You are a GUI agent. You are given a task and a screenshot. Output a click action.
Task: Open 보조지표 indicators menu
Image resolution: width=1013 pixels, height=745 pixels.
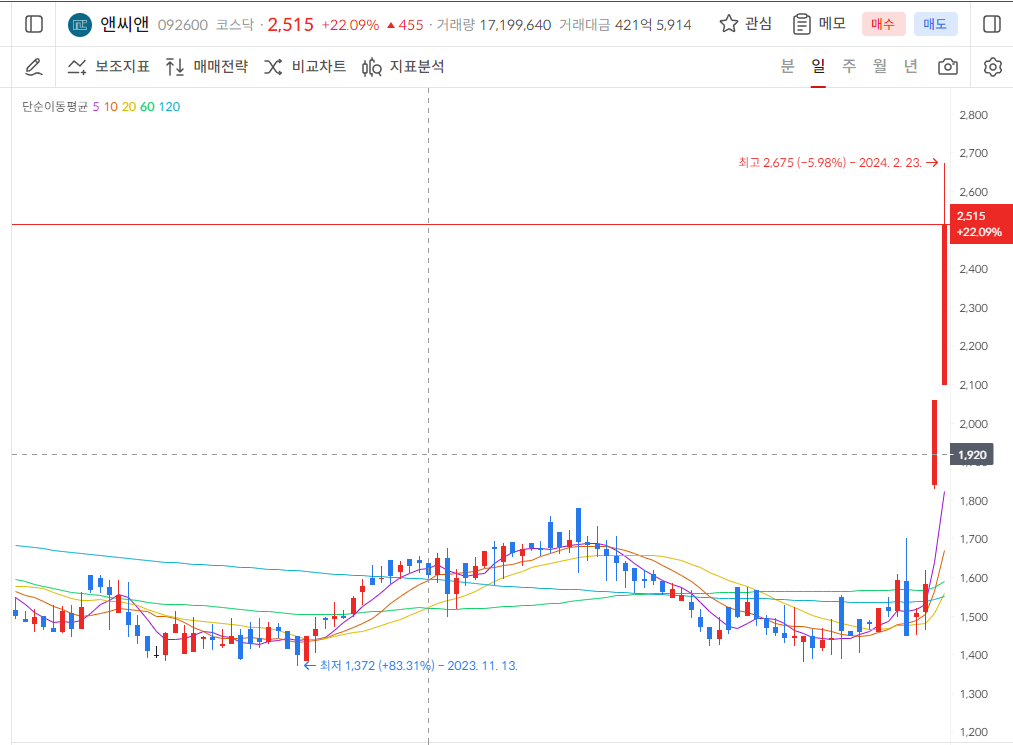tap(109, 67)
